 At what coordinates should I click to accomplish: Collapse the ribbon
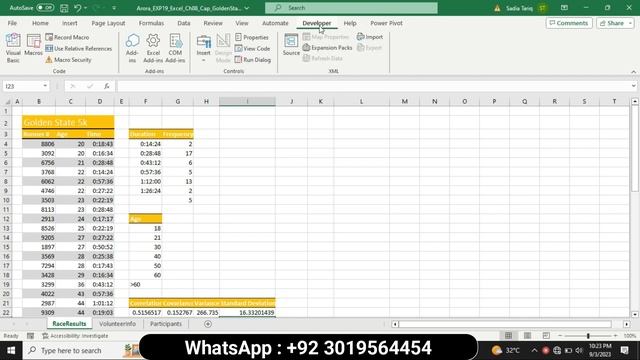[633, 72]
